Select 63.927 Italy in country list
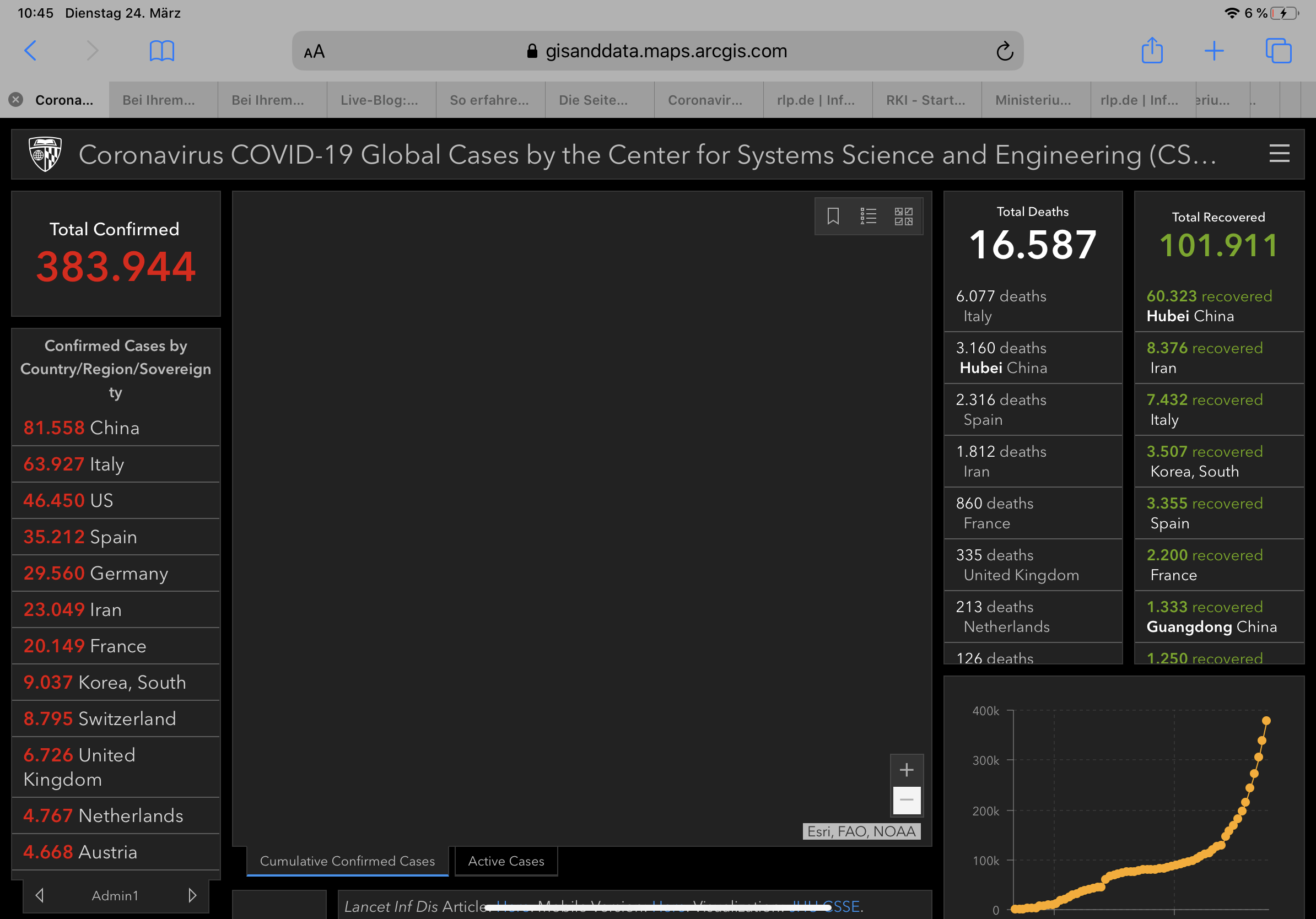The image size is (1316, 919). tap(115, 463)
